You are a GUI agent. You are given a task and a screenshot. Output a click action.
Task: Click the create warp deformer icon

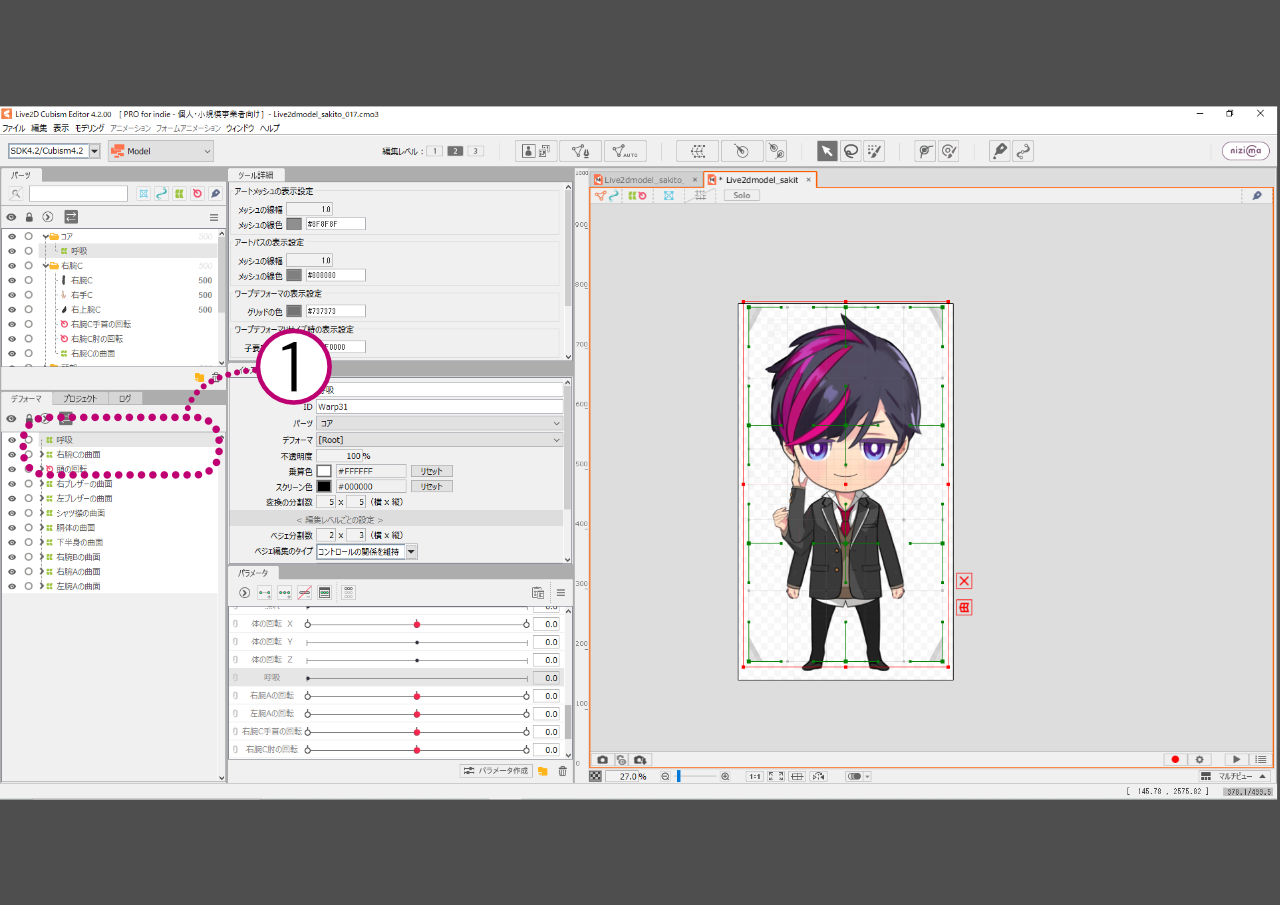pos(698,151)
